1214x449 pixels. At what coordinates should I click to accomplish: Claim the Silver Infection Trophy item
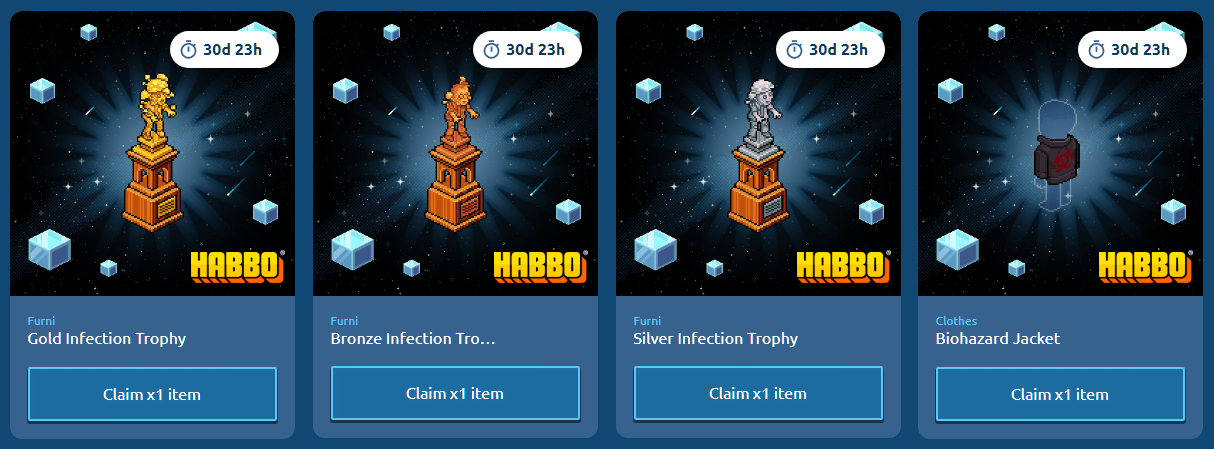[758, 394]
